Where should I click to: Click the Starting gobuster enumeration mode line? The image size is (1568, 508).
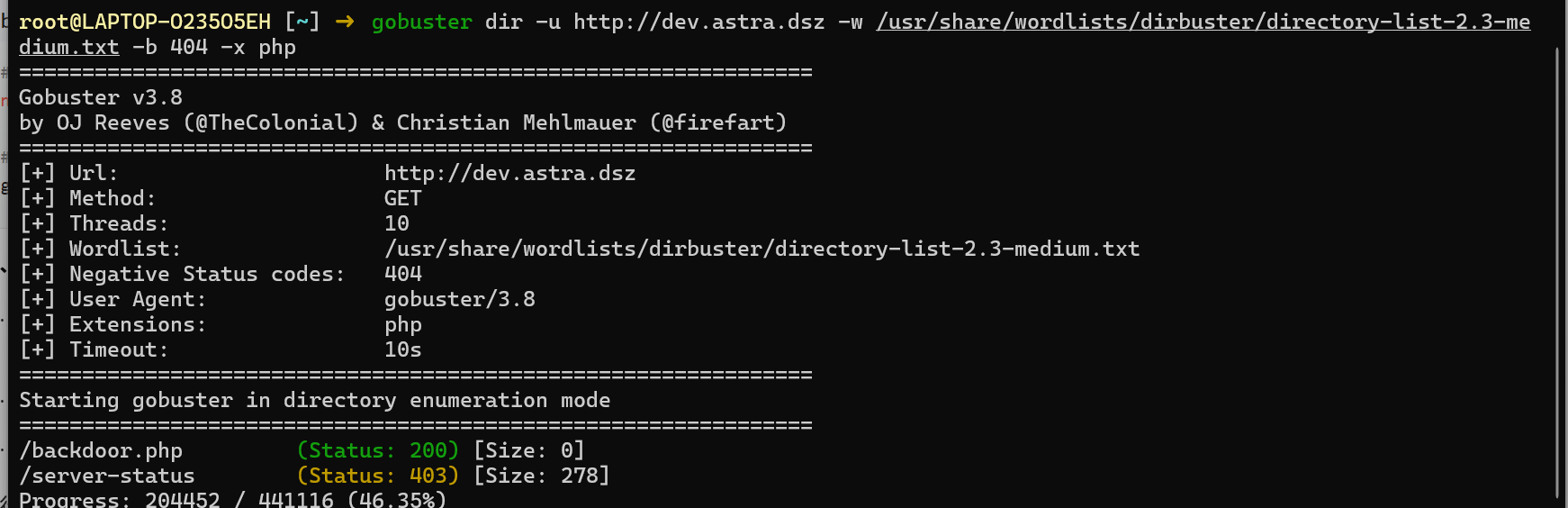point(315,400)
